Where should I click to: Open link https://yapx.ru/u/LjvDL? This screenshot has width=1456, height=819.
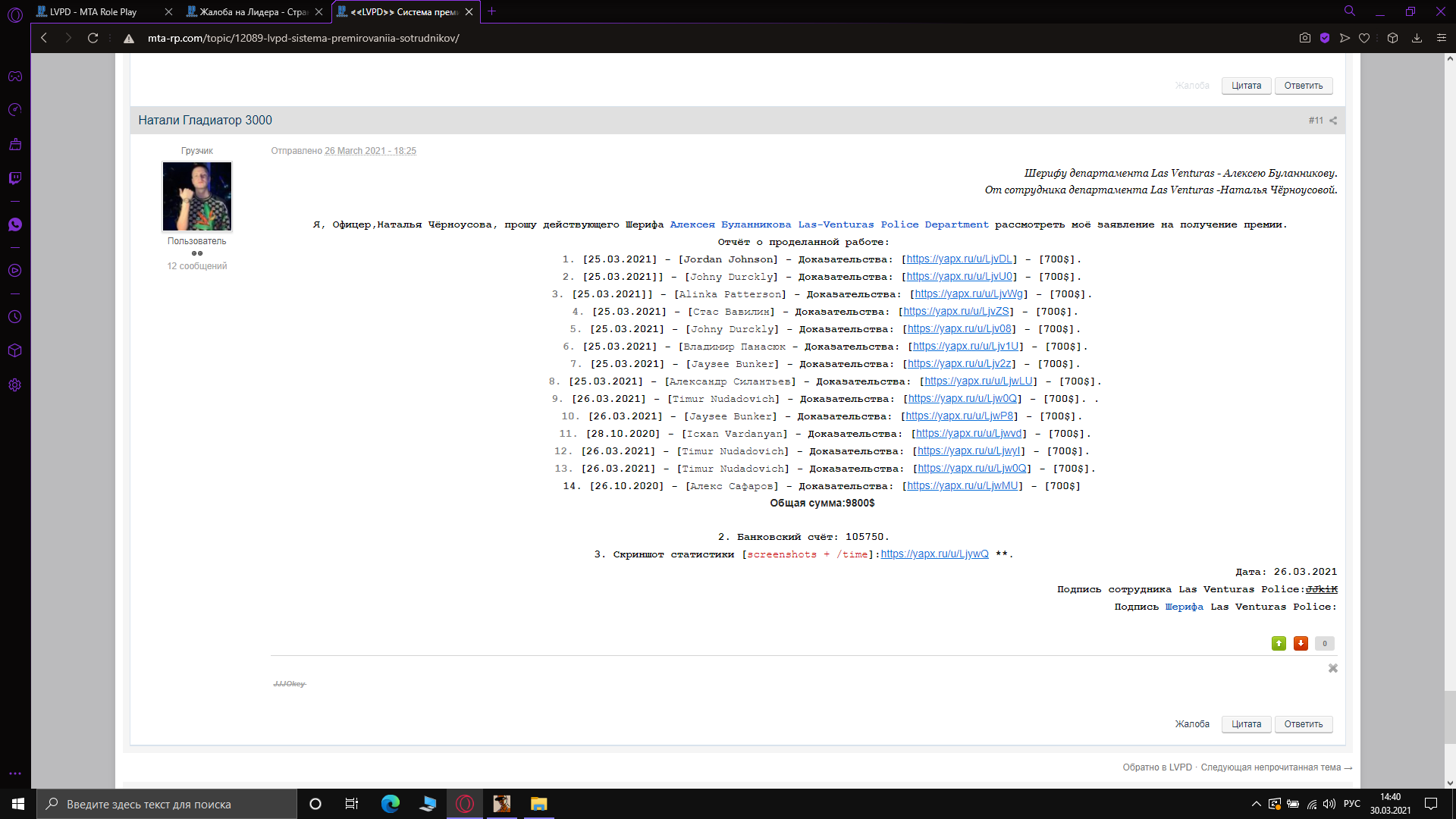(x=959, y=259)
